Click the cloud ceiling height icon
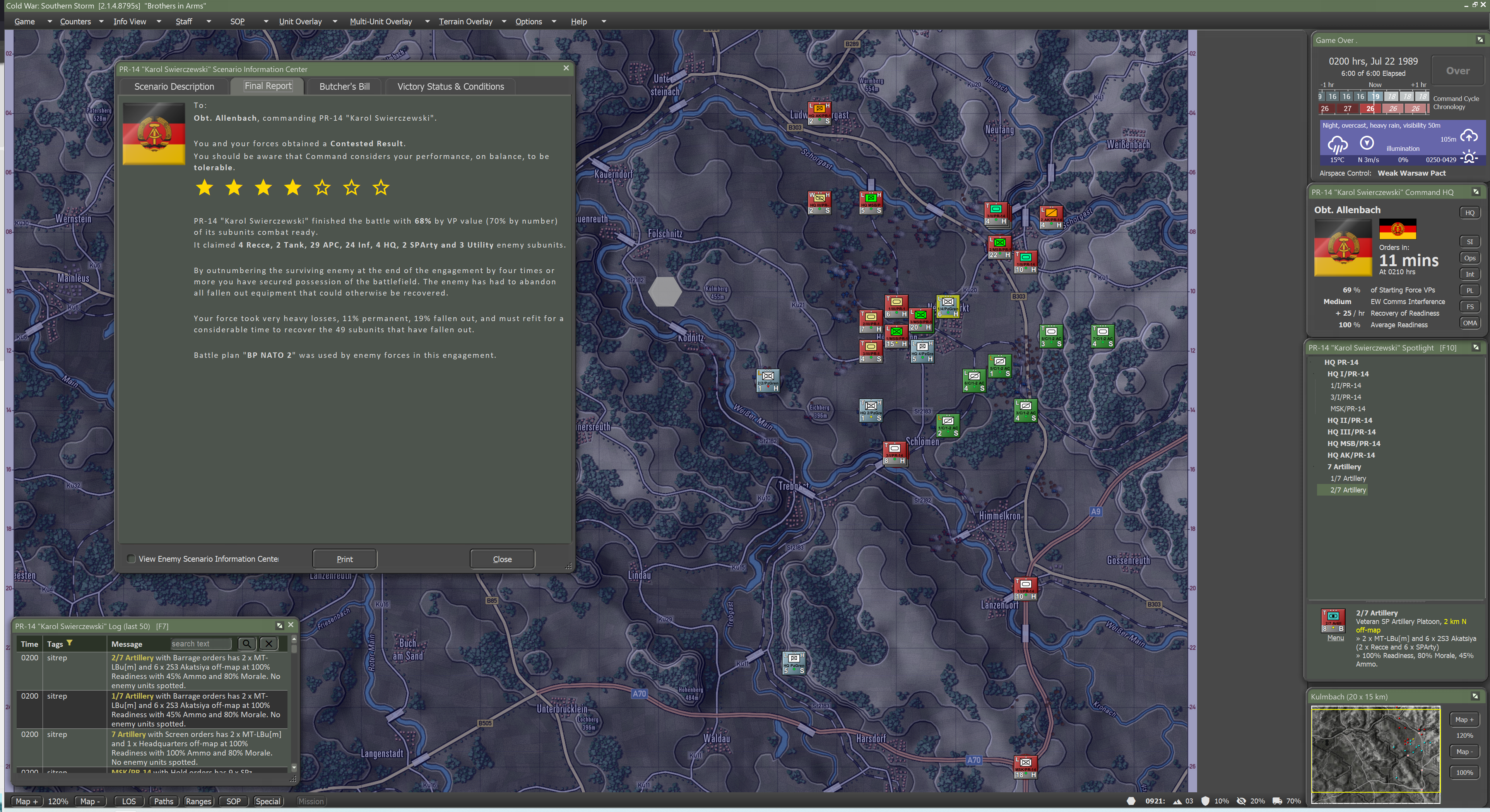 pyautogui.click(x=1469, y=137)
